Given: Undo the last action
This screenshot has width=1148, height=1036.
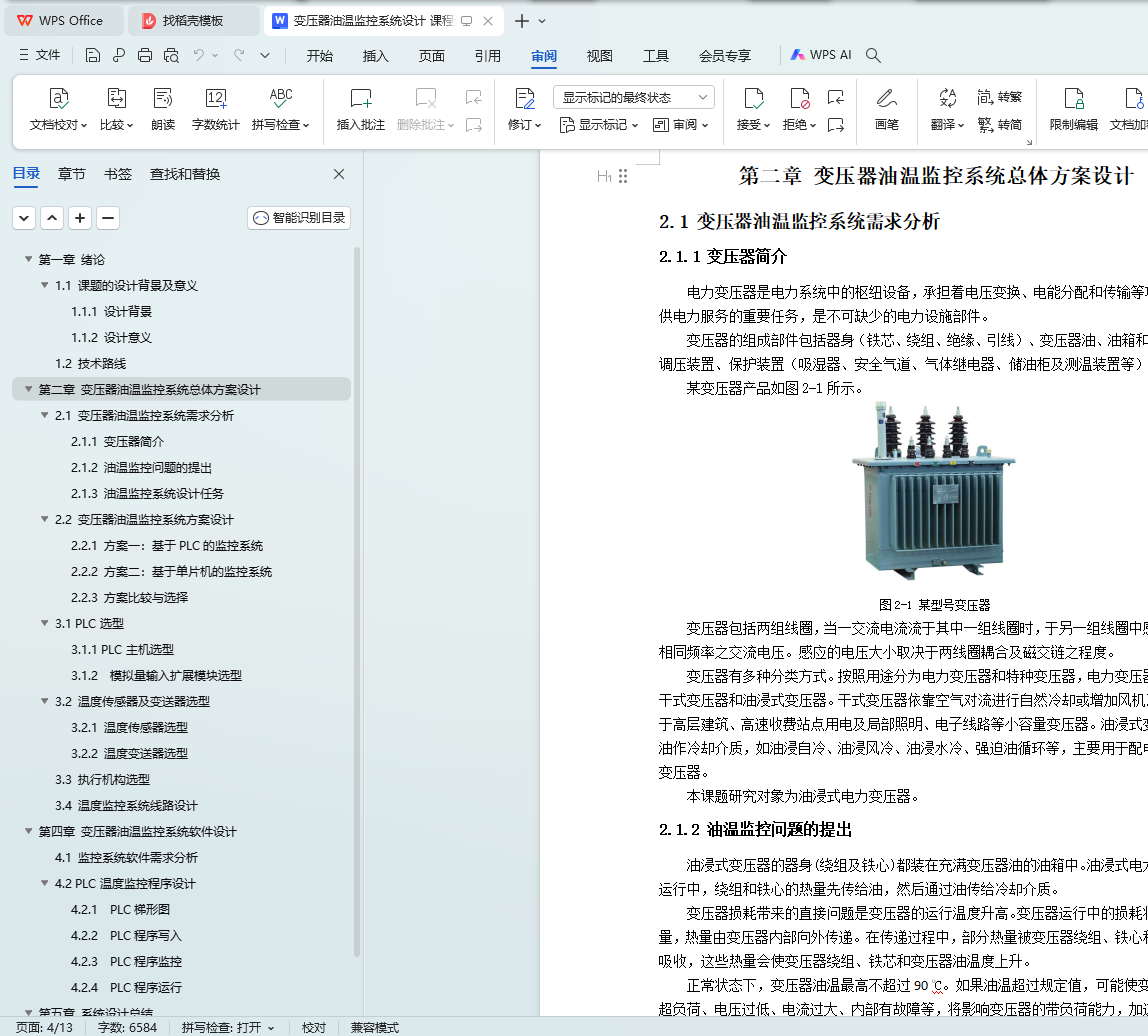Looking at the screenshot, I should (x=198, y=55).
